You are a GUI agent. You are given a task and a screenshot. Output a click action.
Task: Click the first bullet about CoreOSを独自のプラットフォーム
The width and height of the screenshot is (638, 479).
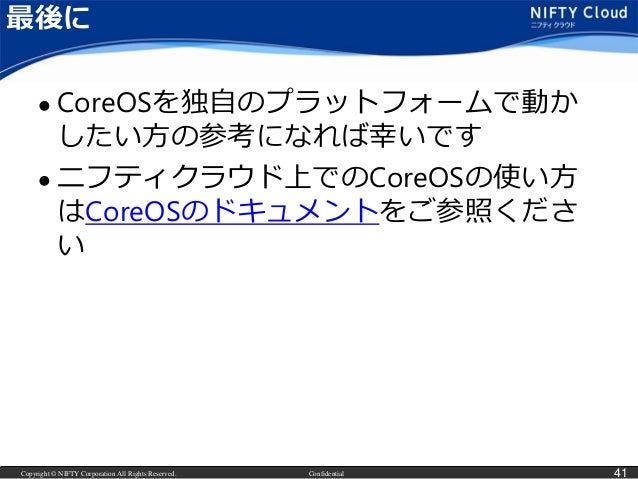tap(317, 119)
